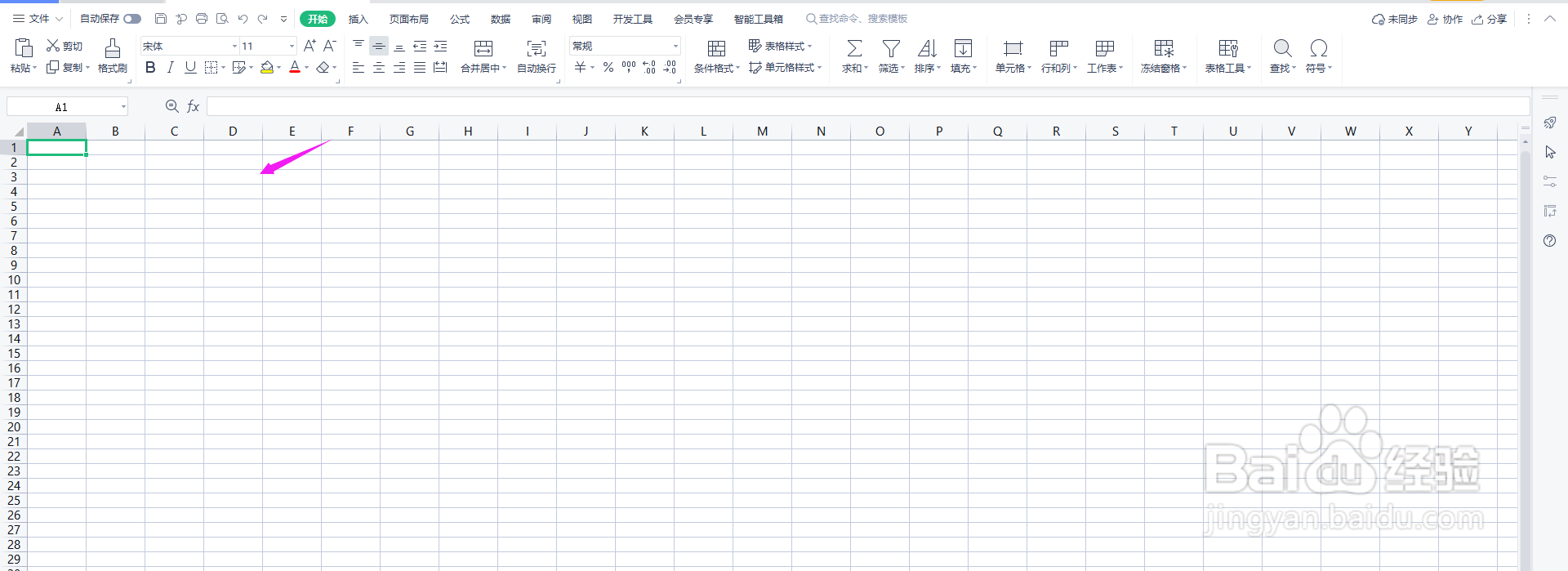Increase font size with the A+ icon
The width and height of the screenshot is (1568, 571).
pyautogui.click(x=310, y=46)
